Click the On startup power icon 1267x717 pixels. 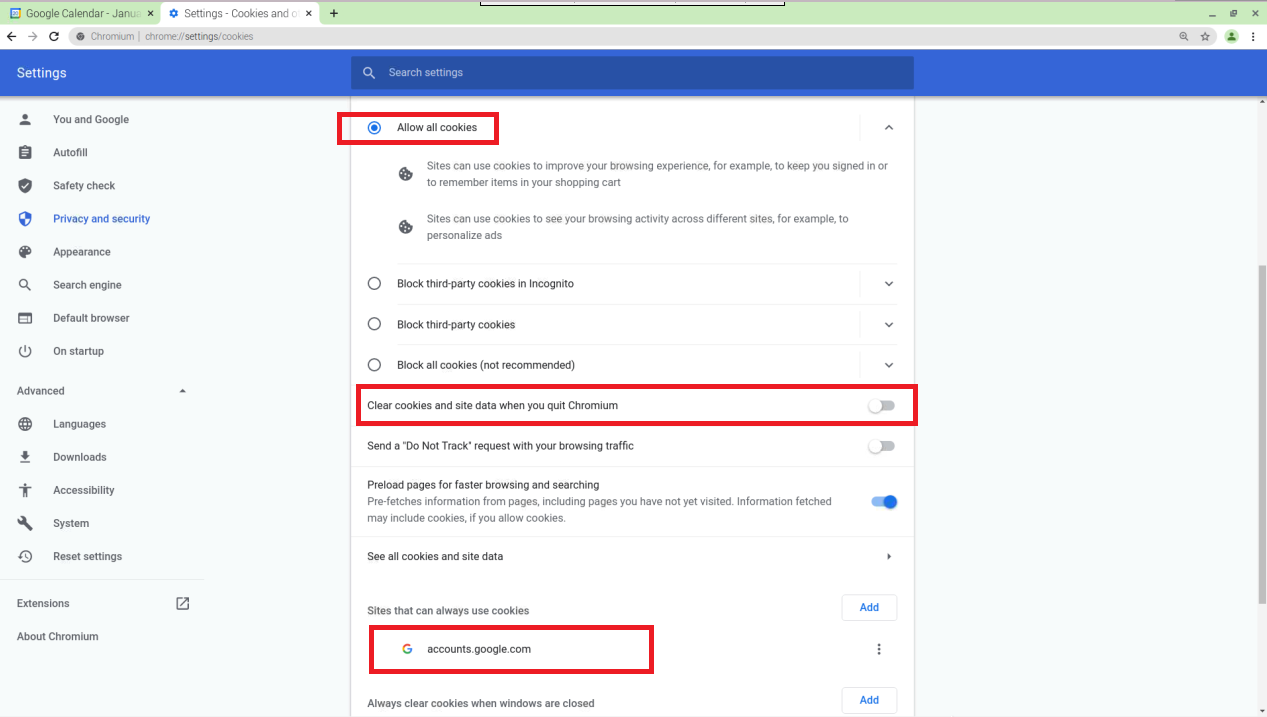point(26,351)
